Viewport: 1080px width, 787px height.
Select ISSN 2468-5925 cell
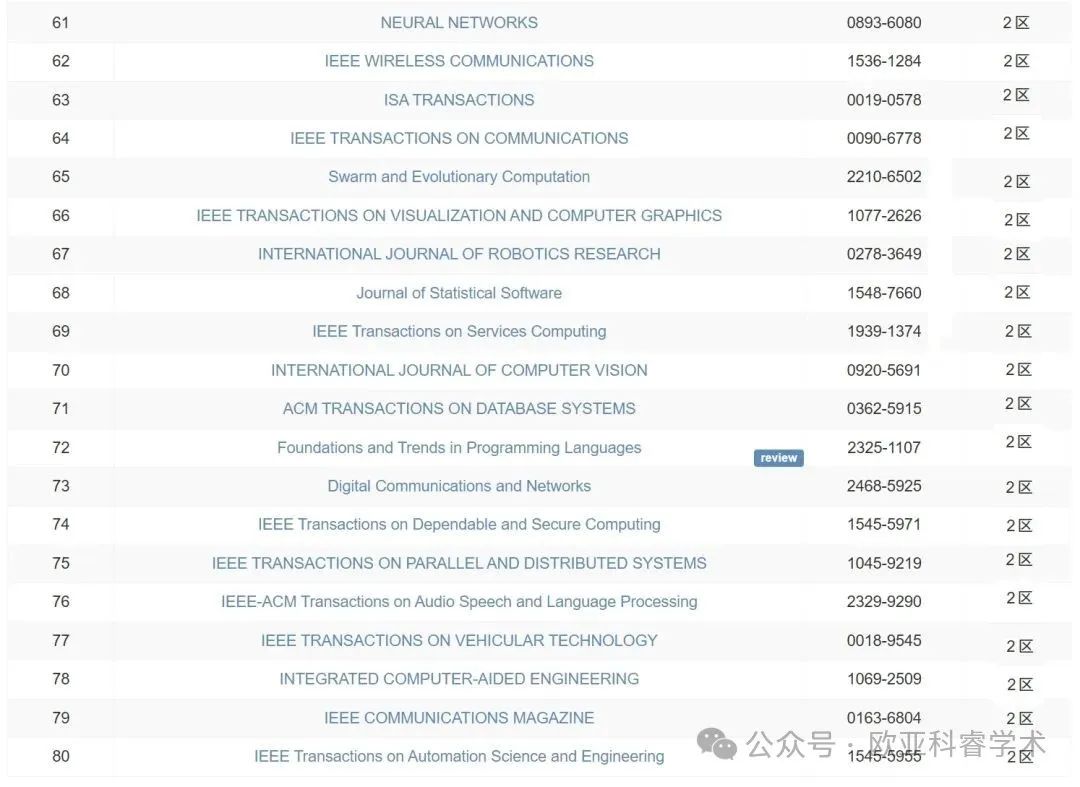click(884, 486)
